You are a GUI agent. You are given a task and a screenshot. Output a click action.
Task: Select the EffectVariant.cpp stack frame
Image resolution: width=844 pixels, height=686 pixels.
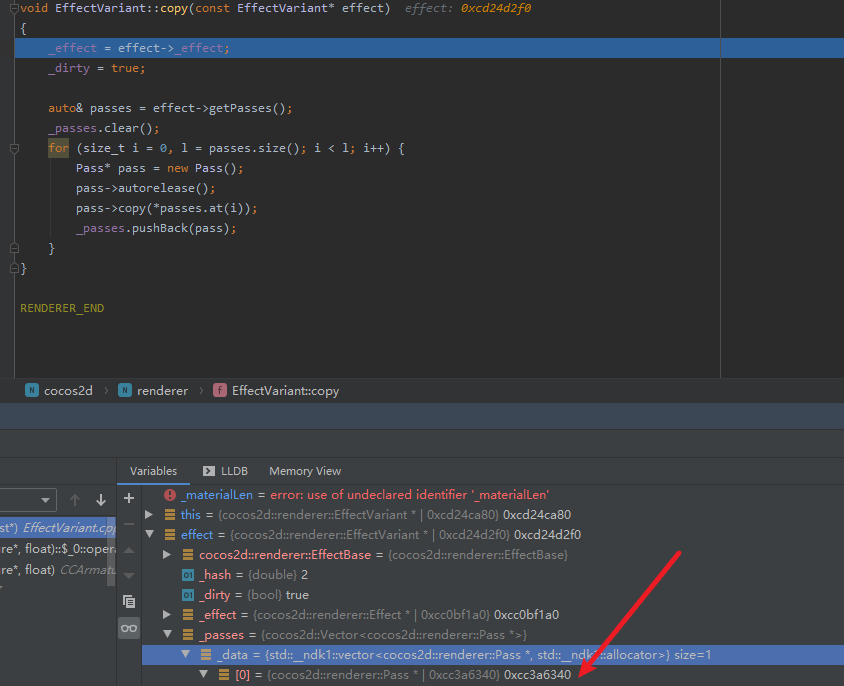[x=58, y=528]
